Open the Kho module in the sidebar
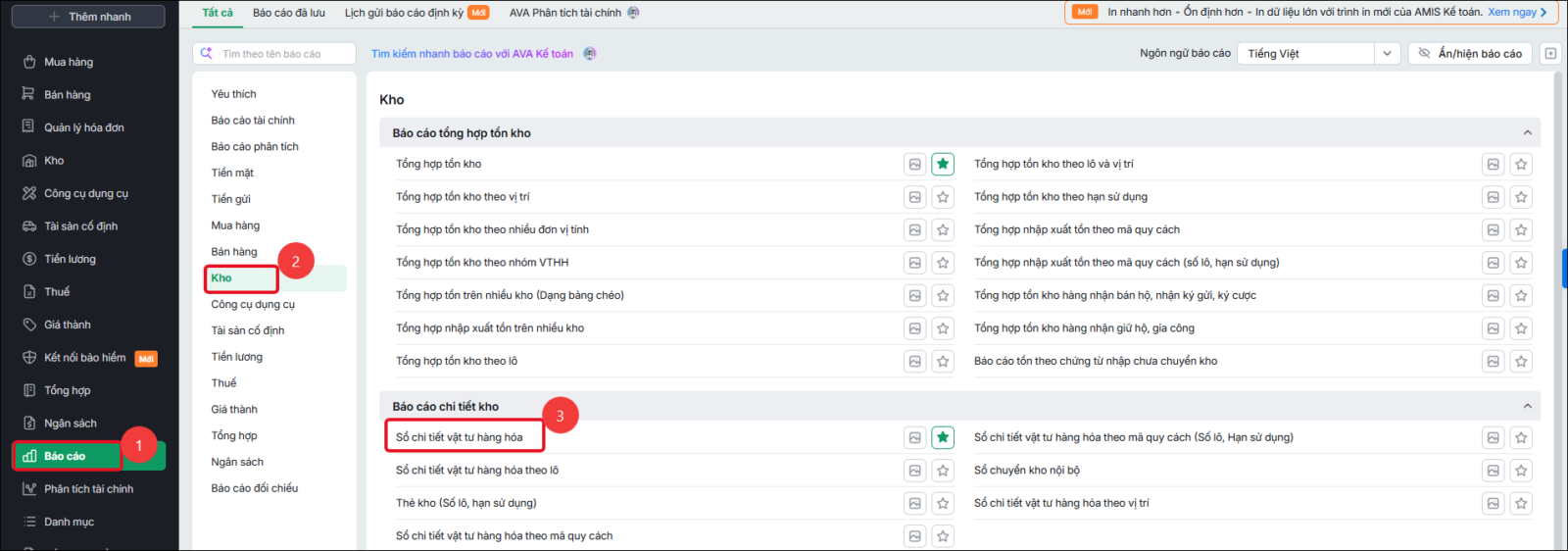Viewport: 1568px width, 551px height. tap(54, 161)
